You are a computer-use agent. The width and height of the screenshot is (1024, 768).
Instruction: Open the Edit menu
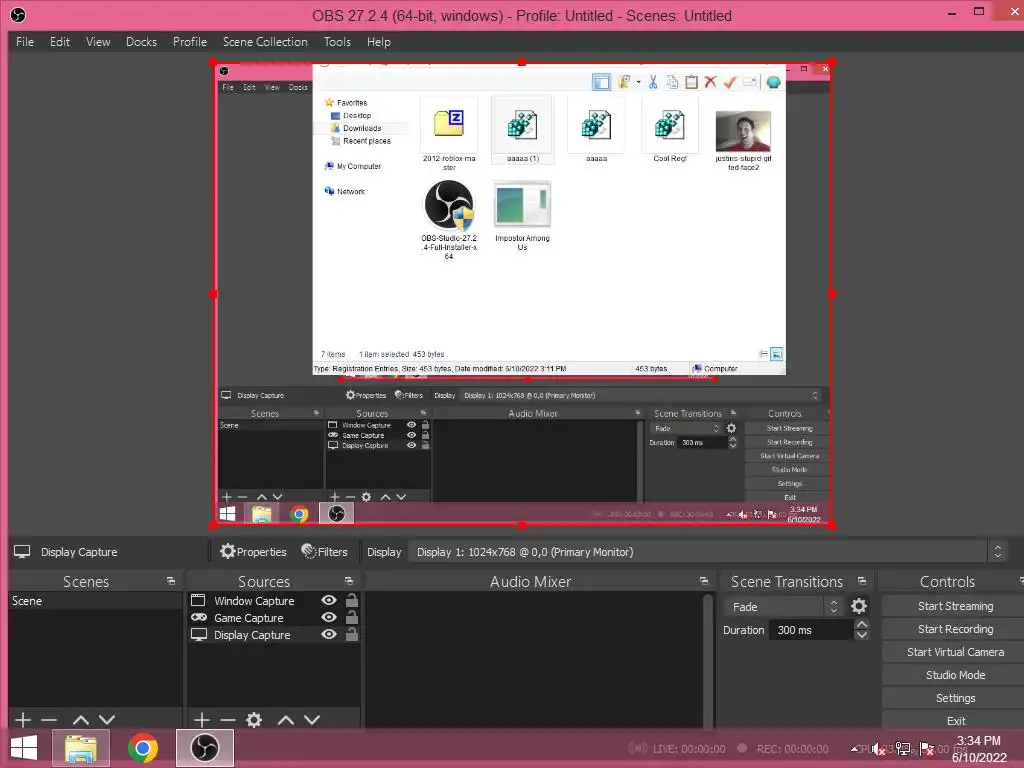[59, 42]
